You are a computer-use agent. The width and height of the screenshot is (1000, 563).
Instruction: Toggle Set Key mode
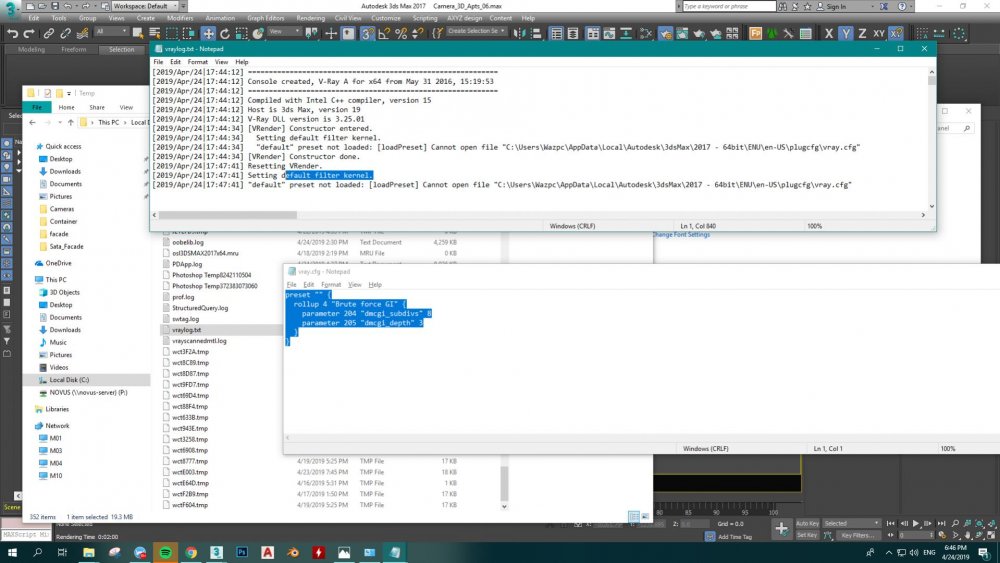(x=806, y=535)
